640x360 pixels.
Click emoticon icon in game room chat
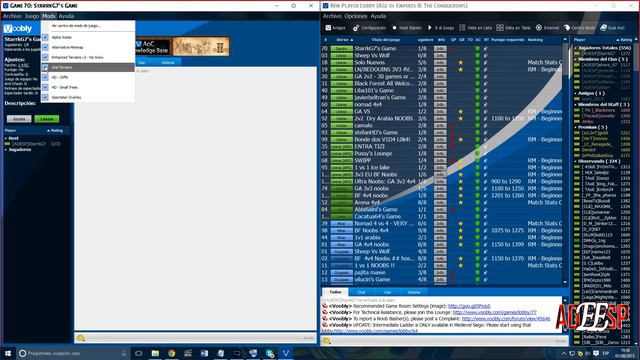tap(81, 338)
